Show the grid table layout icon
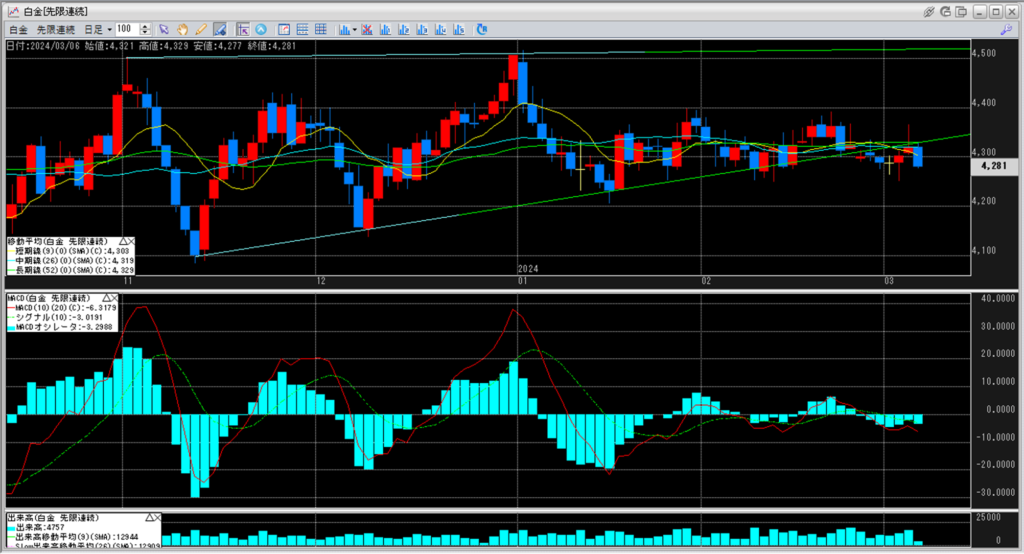Image resolution: width=1024 pixels, height=554 pixels. tap(321, 29)
